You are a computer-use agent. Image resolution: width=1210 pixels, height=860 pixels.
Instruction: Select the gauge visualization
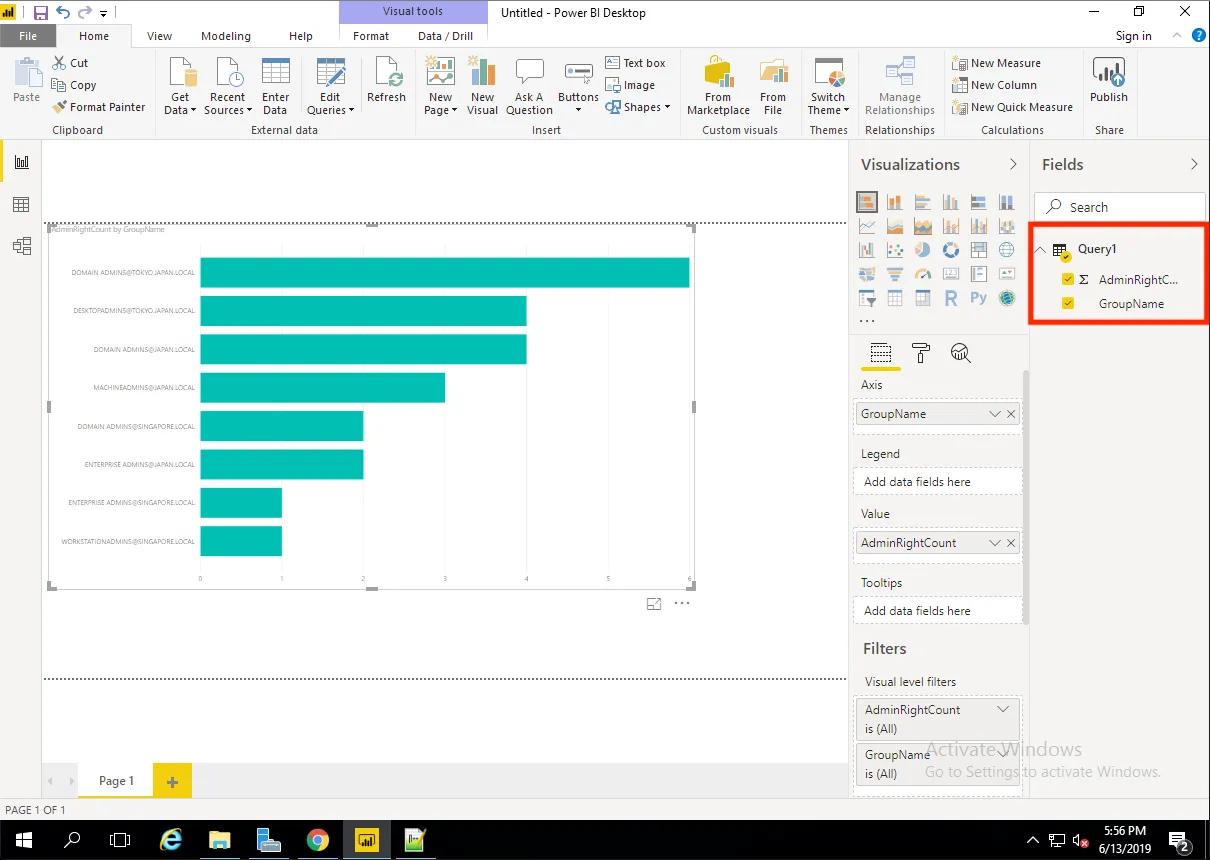coord(923,274)
